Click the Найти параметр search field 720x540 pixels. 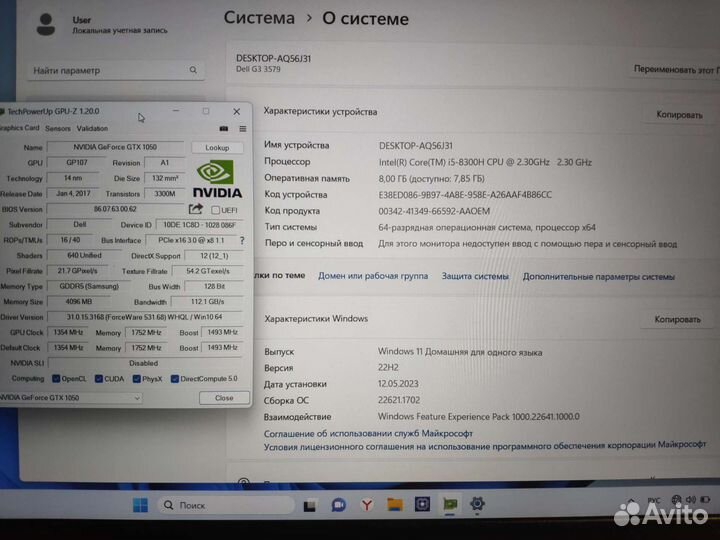115,70
